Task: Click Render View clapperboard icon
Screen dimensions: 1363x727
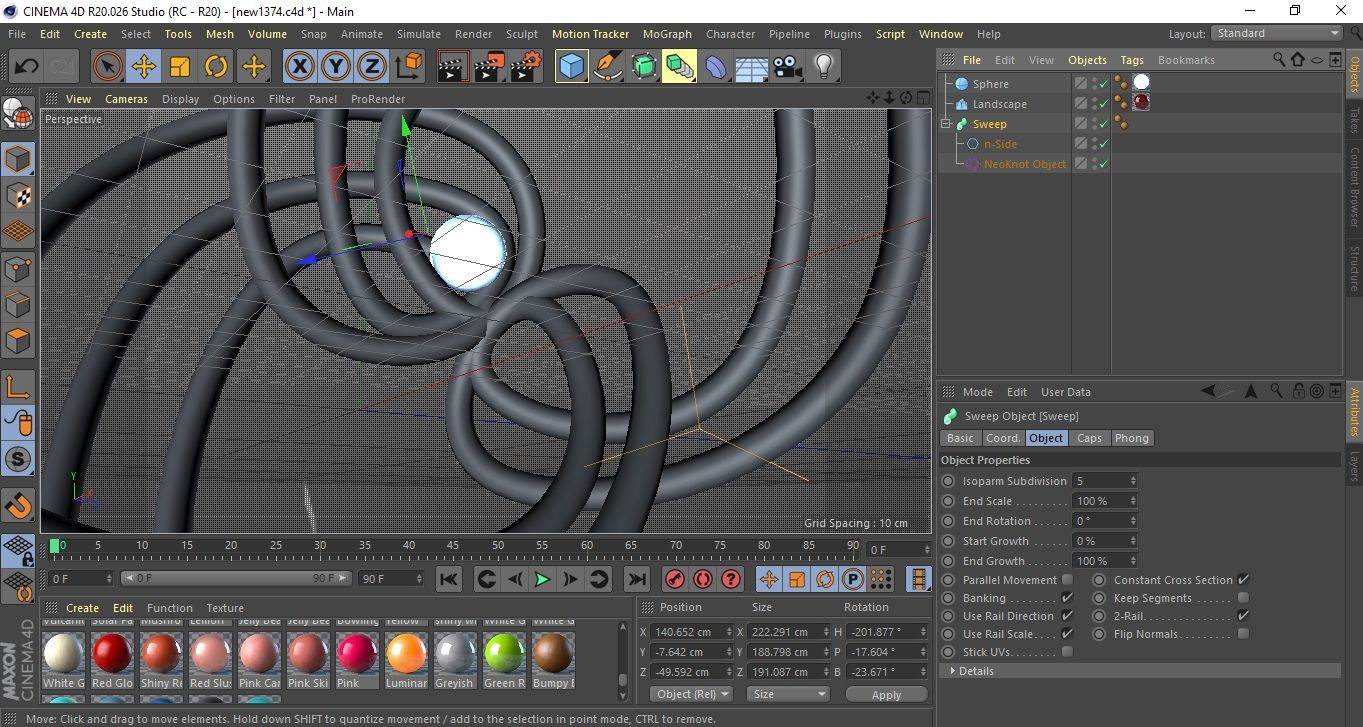Action: click(453, 67)
